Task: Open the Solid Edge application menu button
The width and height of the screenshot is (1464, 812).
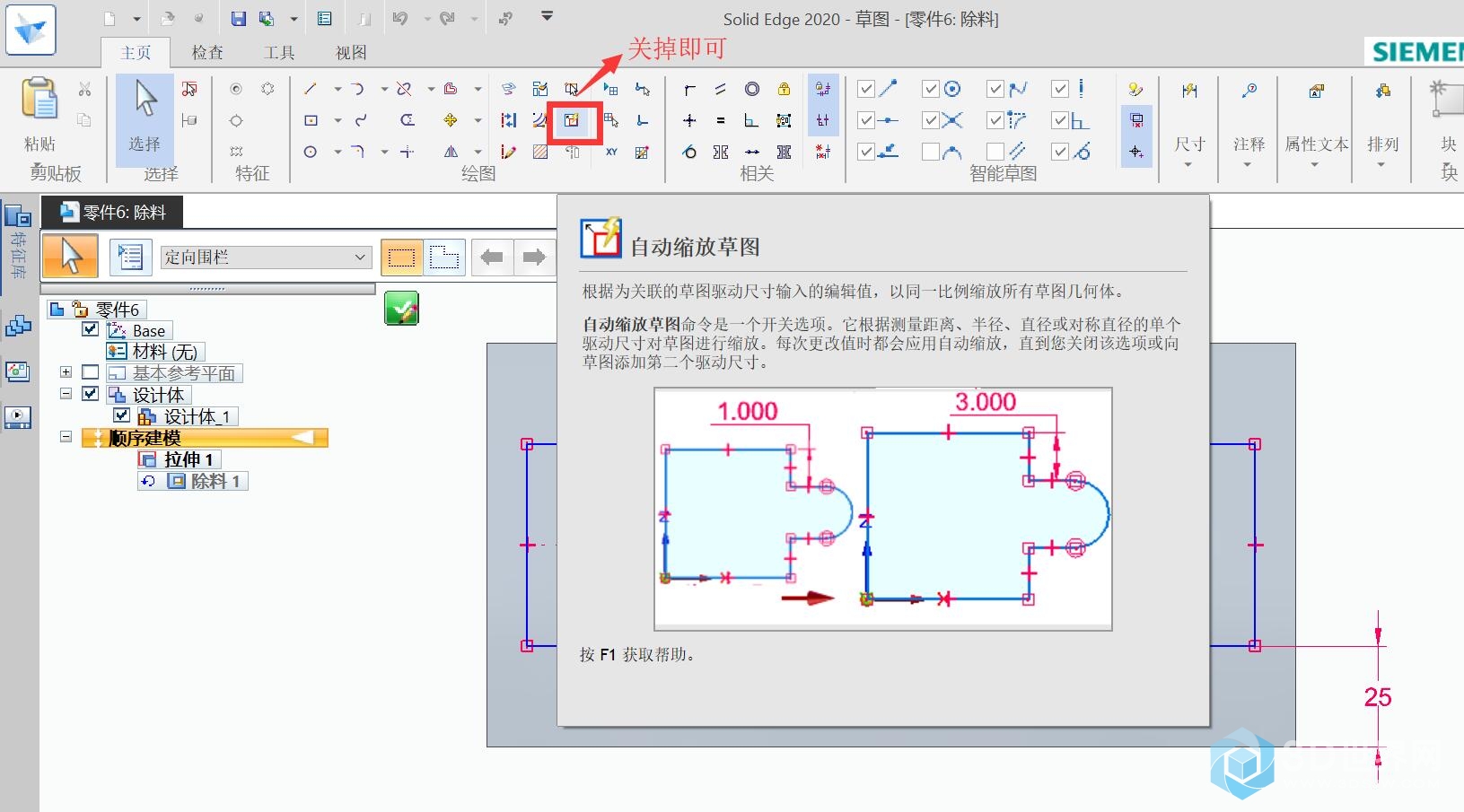Action: pyautogui.click(x=31, y=29)
